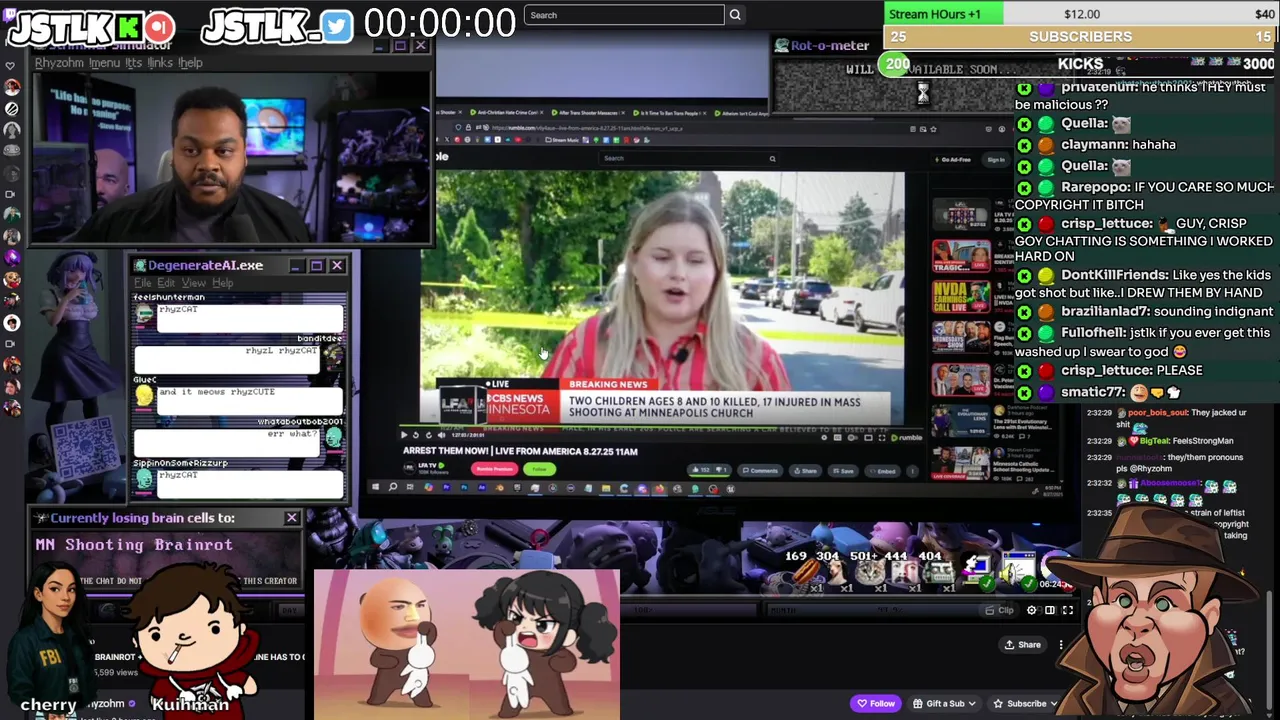
Task: Click the Rumble video progress bar
Action: pyautogui.click(x=662, y=428)
